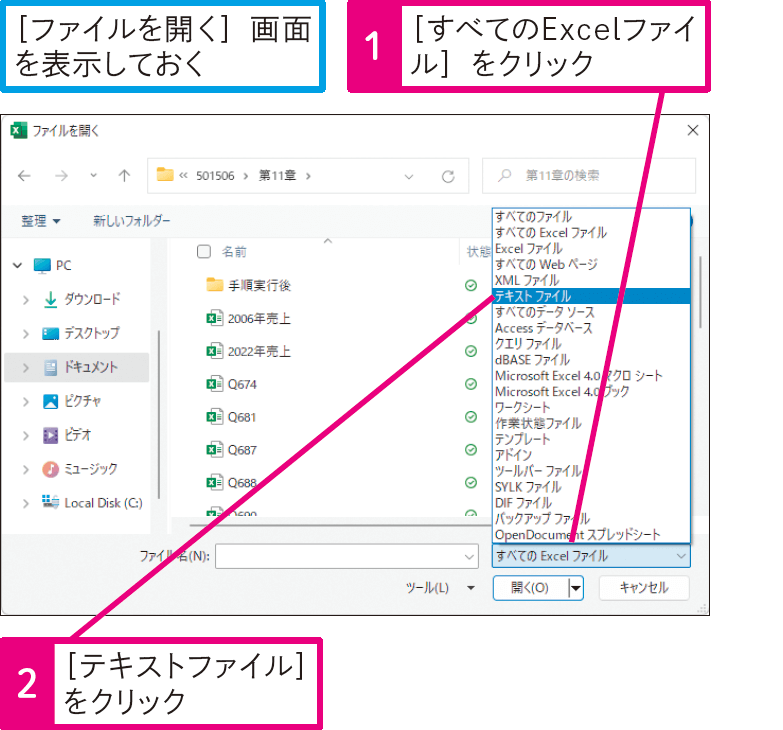
Task: Expand the デスクトップ tree node
Action: coord(26,334)
